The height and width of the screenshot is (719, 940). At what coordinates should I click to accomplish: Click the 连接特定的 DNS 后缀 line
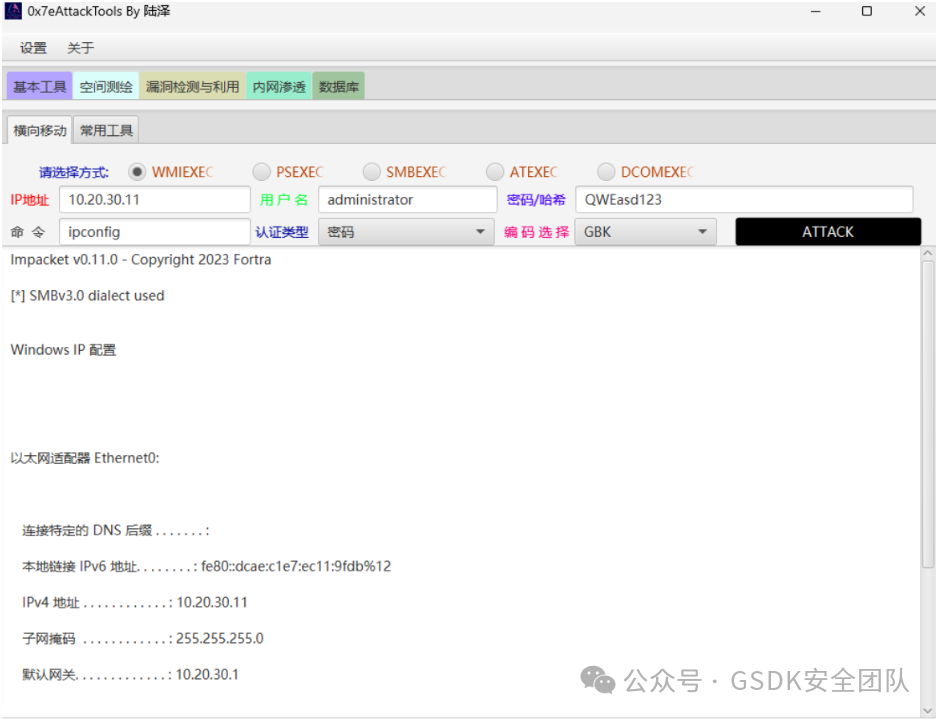pyautogui.click(x=116, y=530)
